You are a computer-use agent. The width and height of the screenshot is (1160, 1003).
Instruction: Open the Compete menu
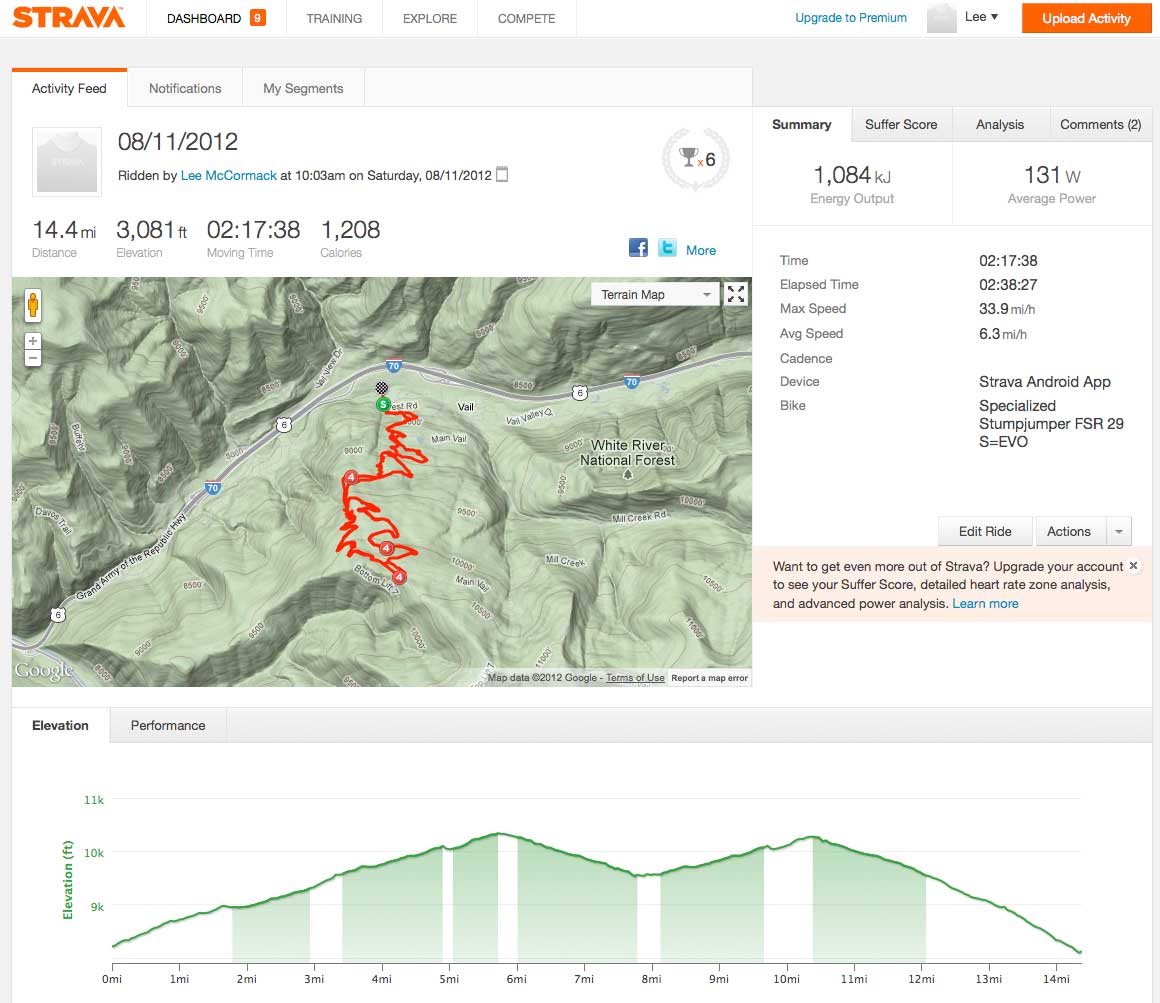coord(527,18)
